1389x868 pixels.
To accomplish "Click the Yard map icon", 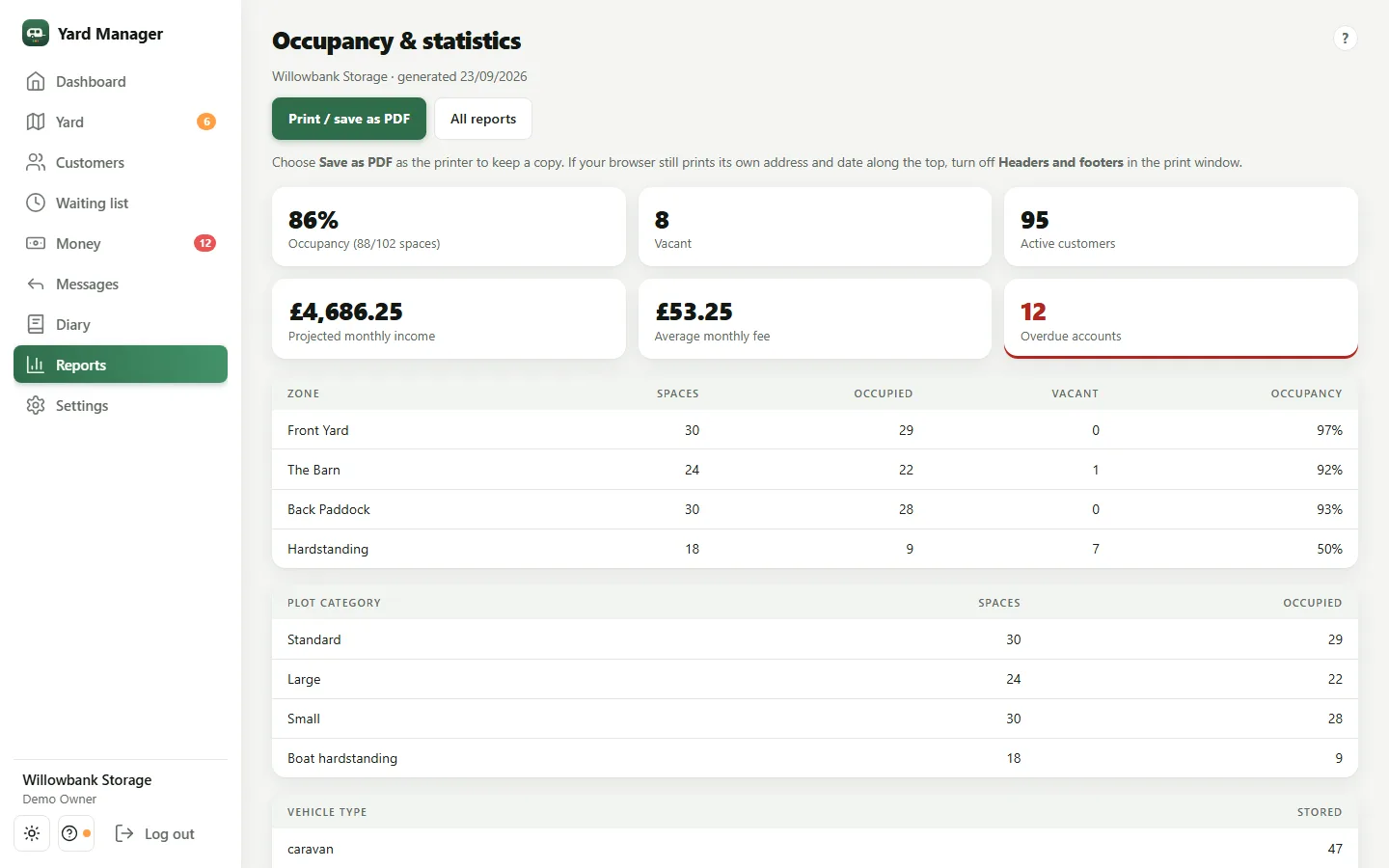I will 36,122.
